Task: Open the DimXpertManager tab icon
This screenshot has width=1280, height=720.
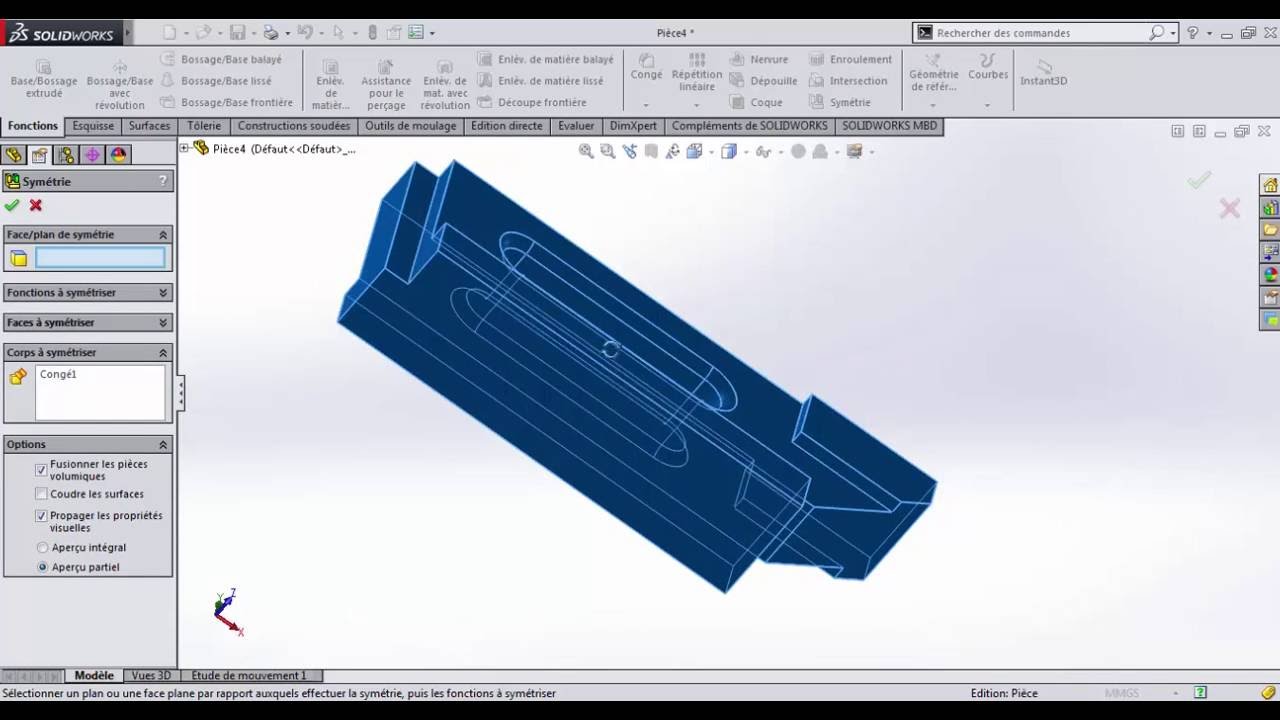Action: tap(92, 155)
